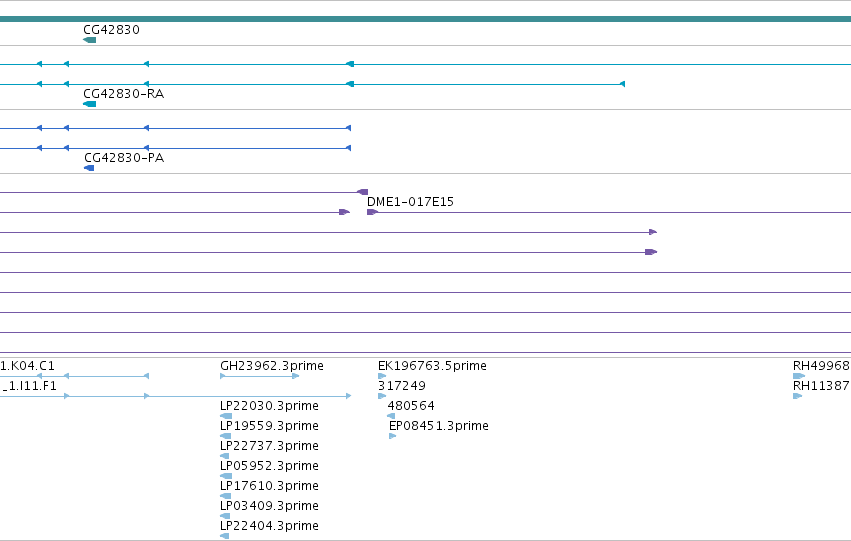Click the LP03409.3prime arrow glyph
Screen dimensions: 851x541
tap(225, 516)
